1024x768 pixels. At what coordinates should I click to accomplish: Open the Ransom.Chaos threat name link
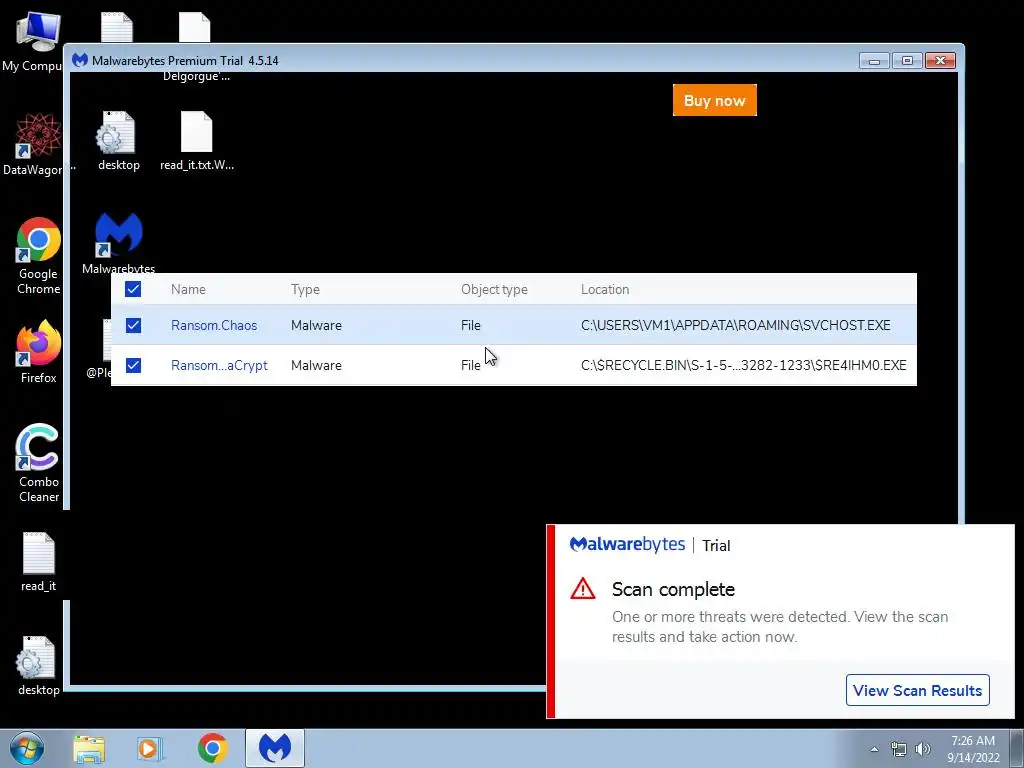click(214, 325)
